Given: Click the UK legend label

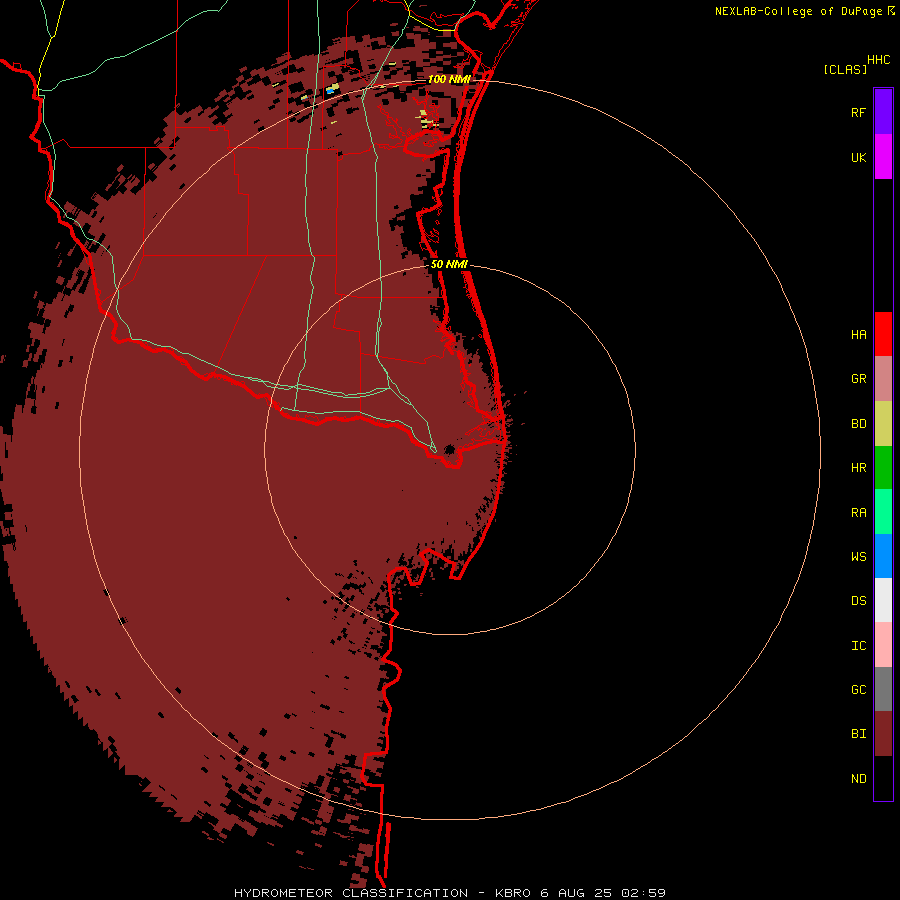Looking at the screenshot, I should [858, 157].
